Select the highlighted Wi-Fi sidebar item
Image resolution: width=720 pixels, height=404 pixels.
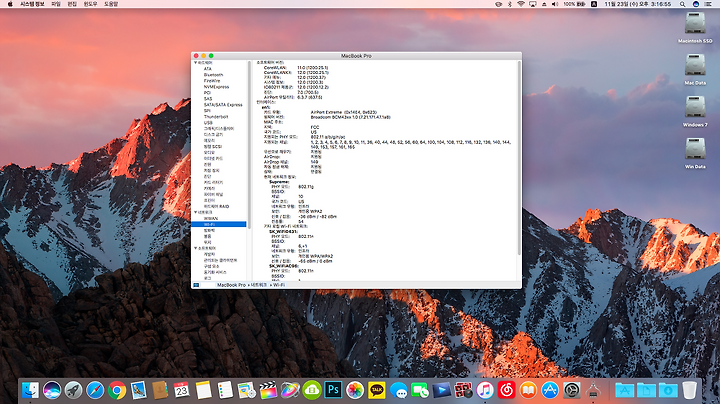219,224
